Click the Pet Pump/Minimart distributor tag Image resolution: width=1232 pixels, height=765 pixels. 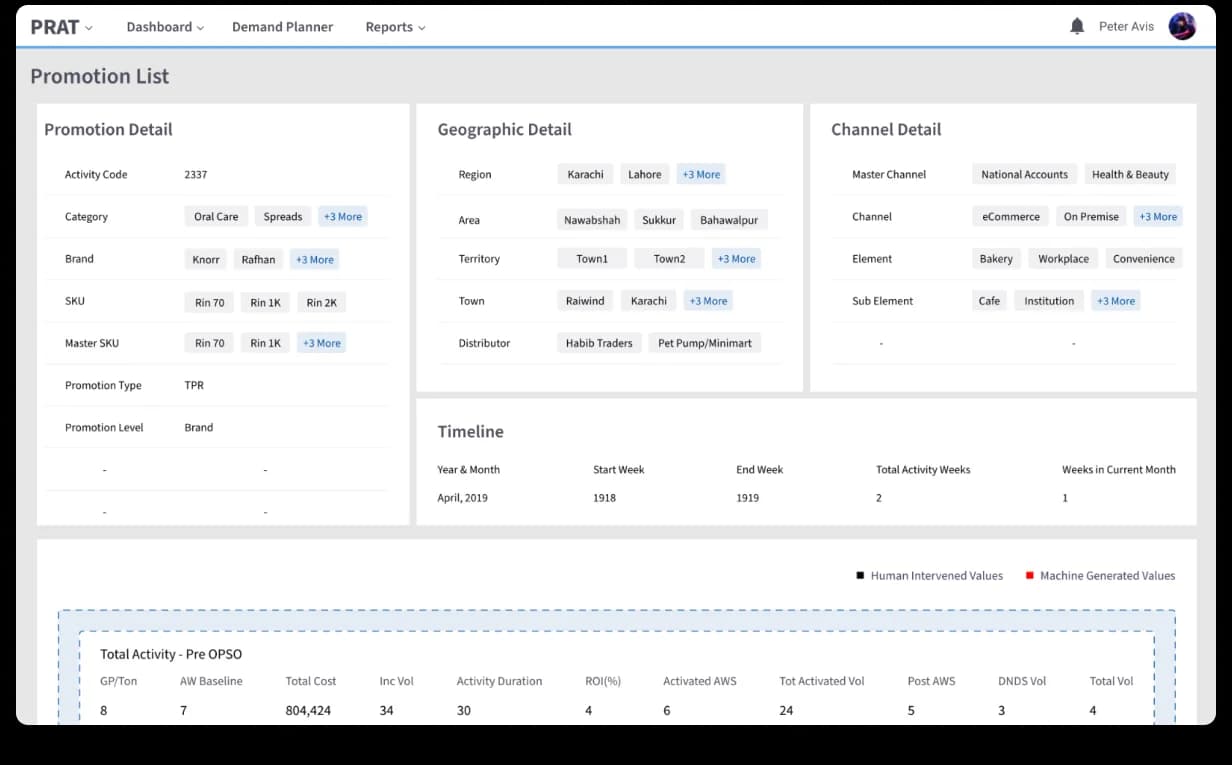(x=705, y=343)
